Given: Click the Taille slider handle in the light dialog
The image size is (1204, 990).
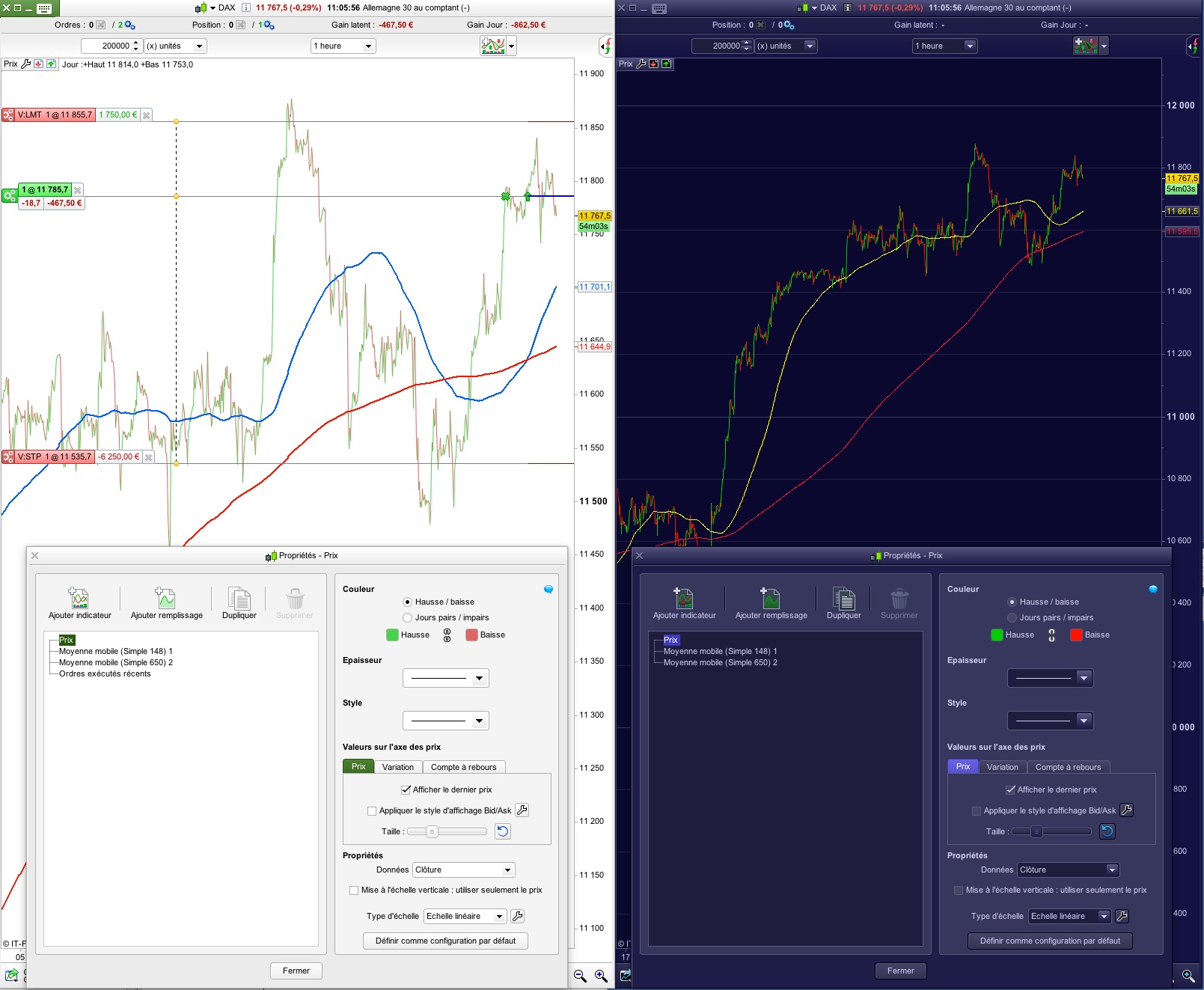Looking at the screenshot, I should (432, 831).
